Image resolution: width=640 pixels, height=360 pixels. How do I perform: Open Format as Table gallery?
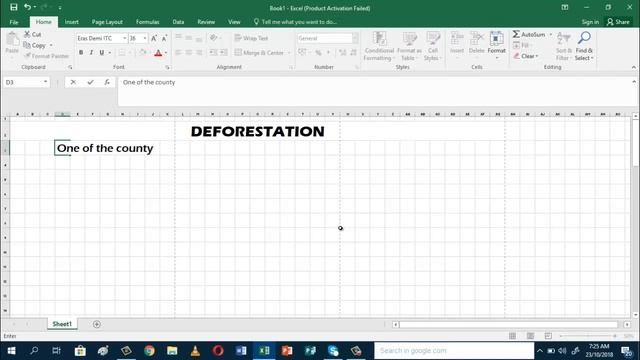(409, 46)
